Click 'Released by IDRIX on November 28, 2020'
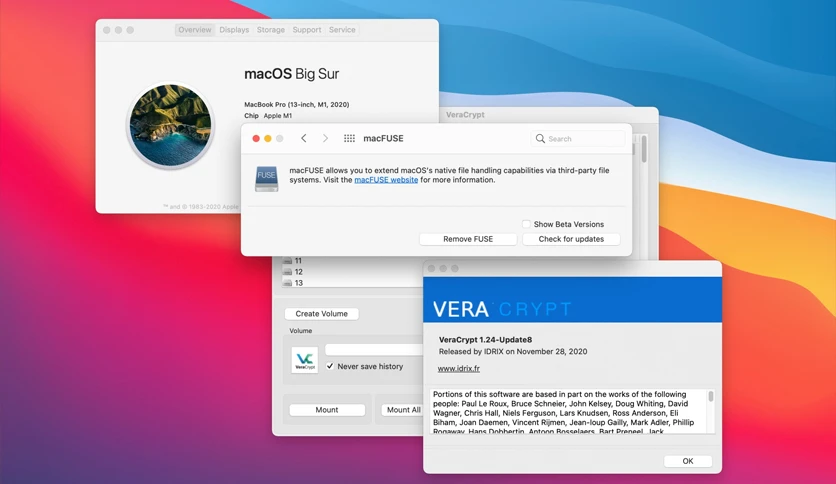 [x=513, y=351]
